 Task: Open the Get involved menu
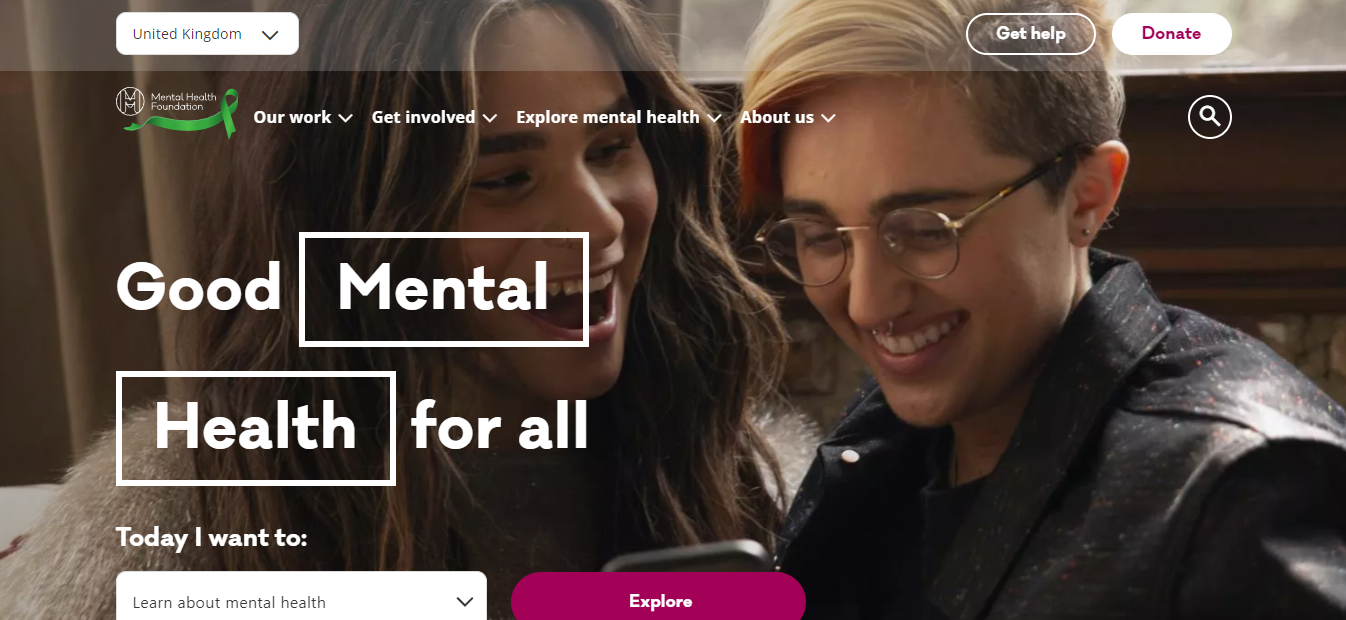(x=434, y=117)
